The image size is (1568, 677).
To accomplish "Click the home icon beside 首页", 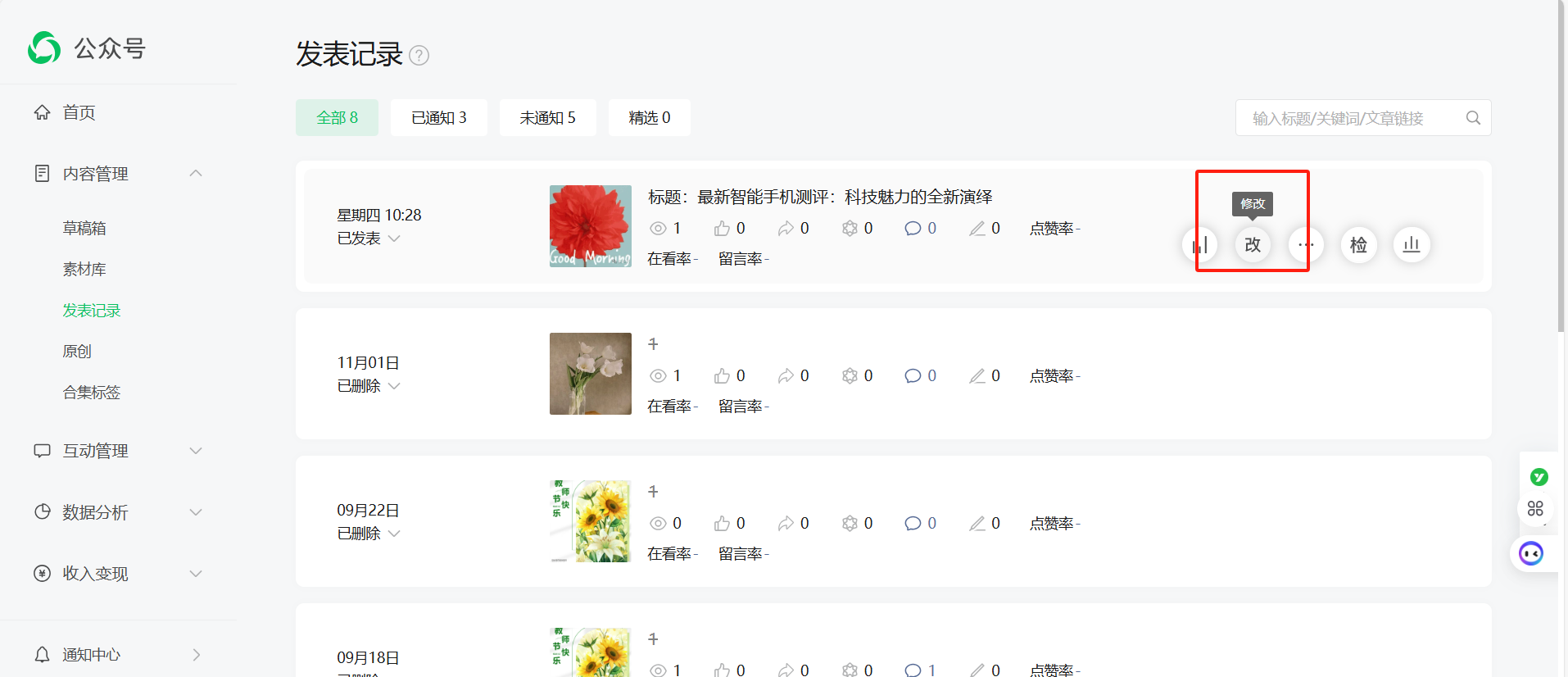I will tap(42, 112).
